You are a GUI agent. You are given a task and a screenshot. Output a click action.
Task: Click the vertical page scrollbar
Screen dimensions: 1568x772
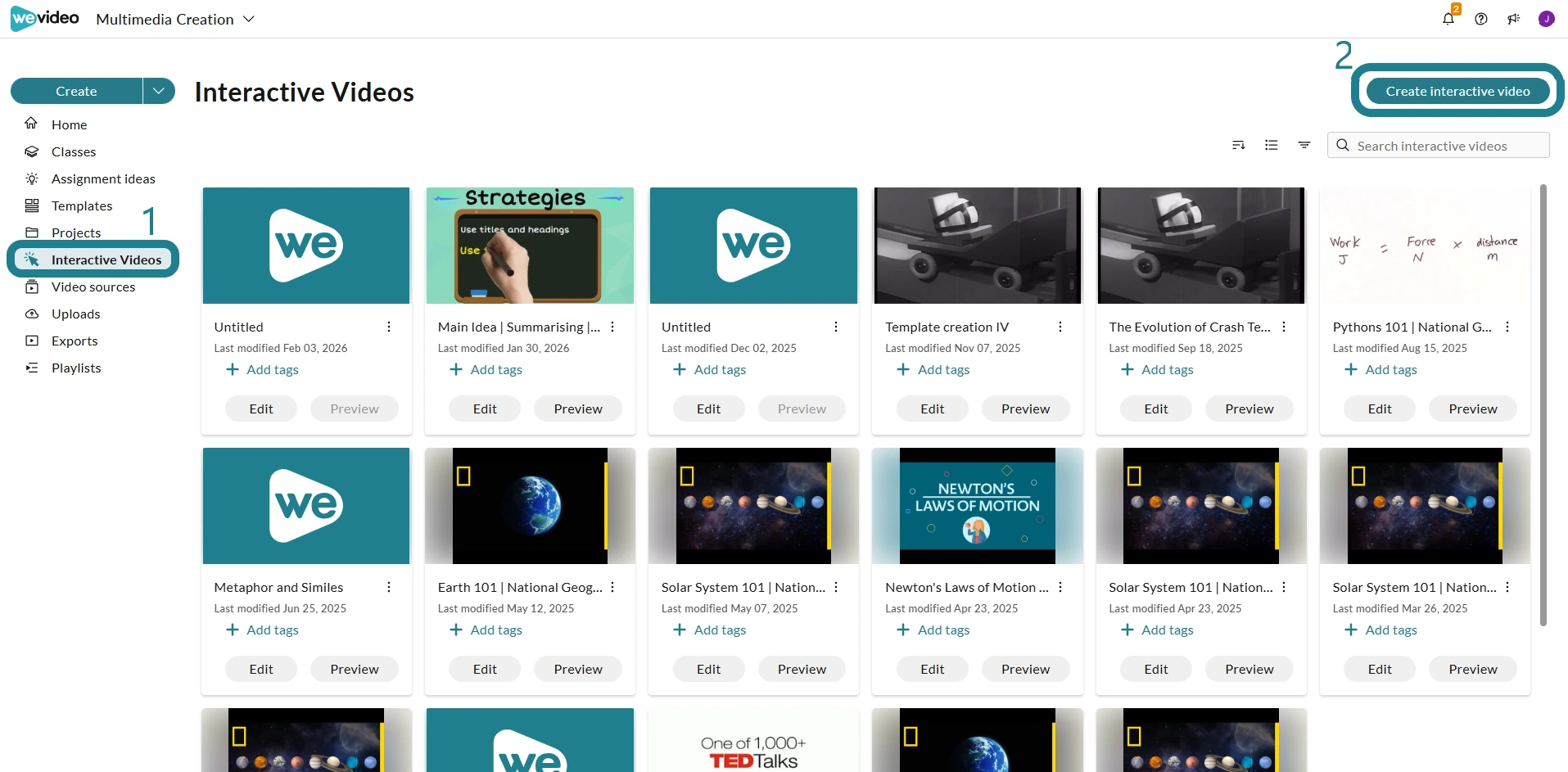[x=1543, y=405]
